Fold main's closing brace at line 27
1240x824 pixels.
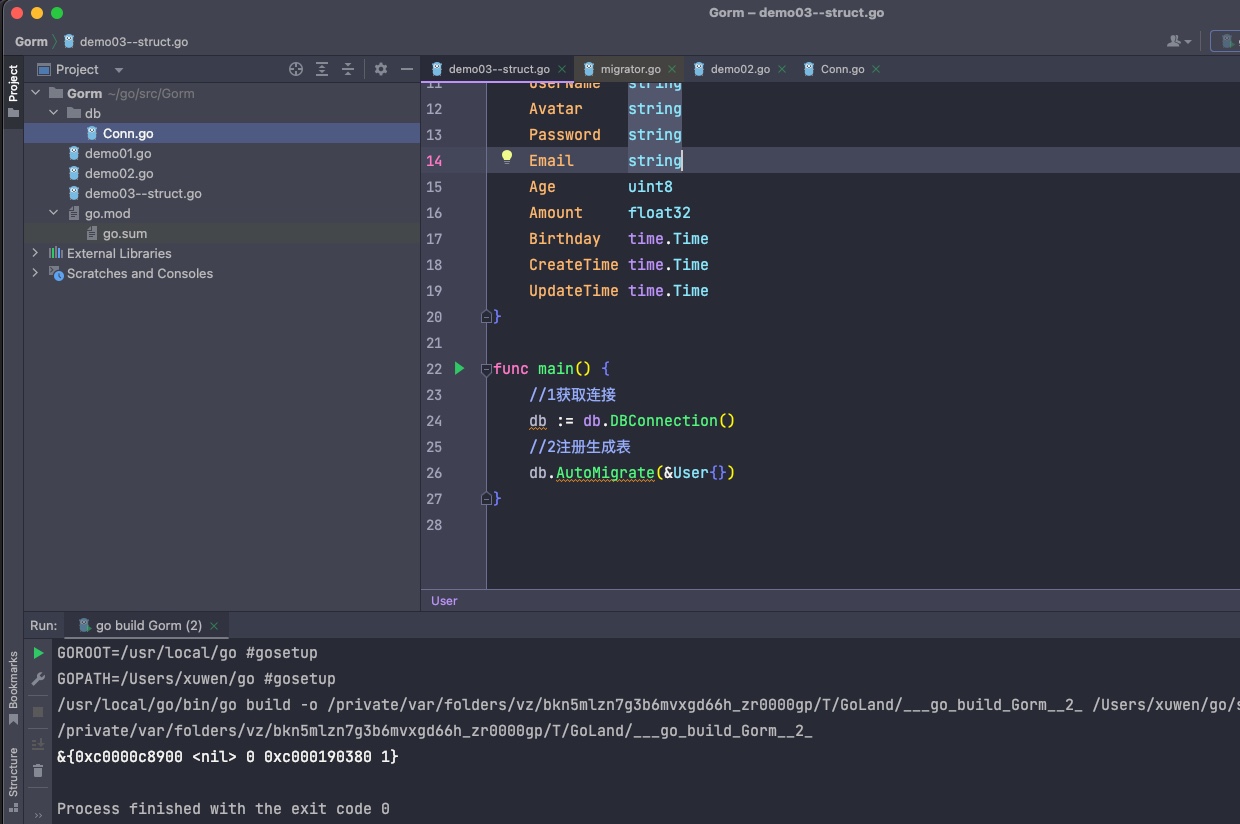click(487, 498)
